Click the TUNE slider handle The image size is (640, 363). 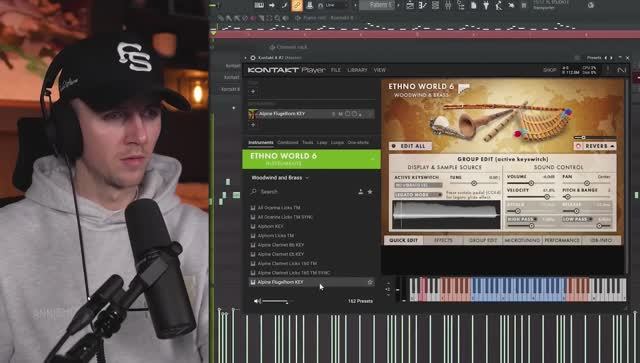tap(474, 184)
